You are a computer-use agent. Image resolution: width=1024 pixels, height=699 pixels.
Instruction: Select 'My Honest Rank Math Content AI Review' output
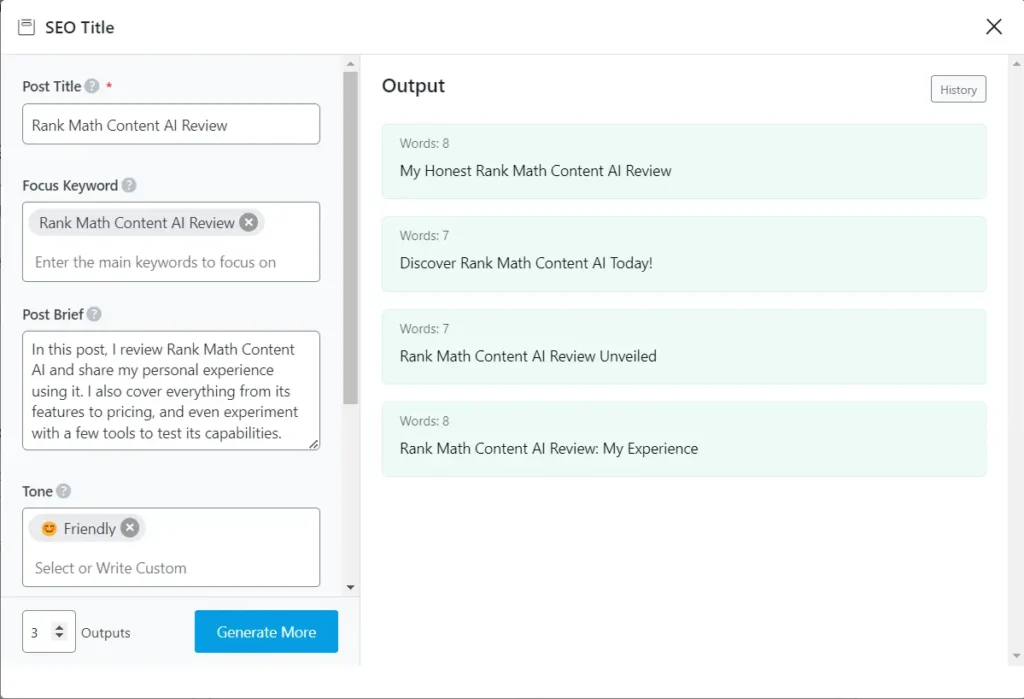click(x=684, y=161)
